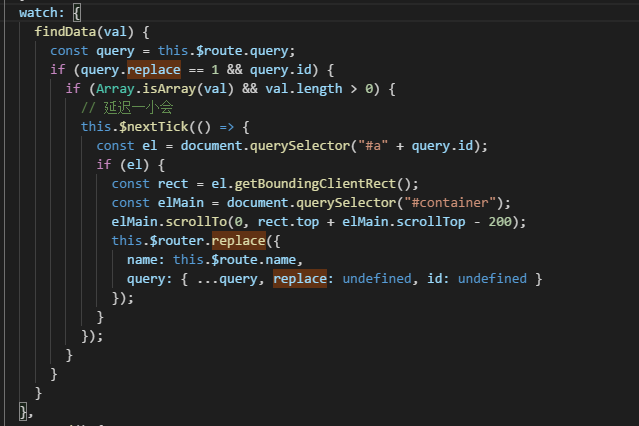Click 'rect.top' in scrollTo arguments

(x=288, y=222)
